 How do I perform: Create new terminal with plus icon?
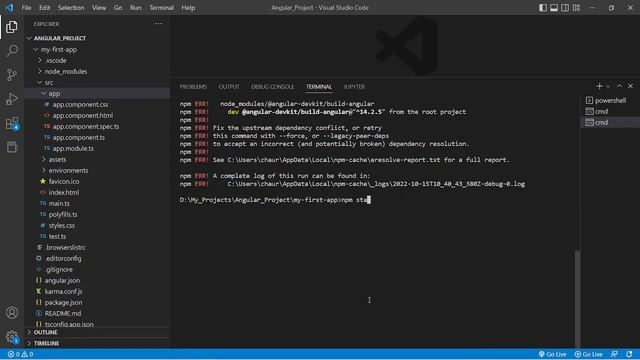(599, 86)
